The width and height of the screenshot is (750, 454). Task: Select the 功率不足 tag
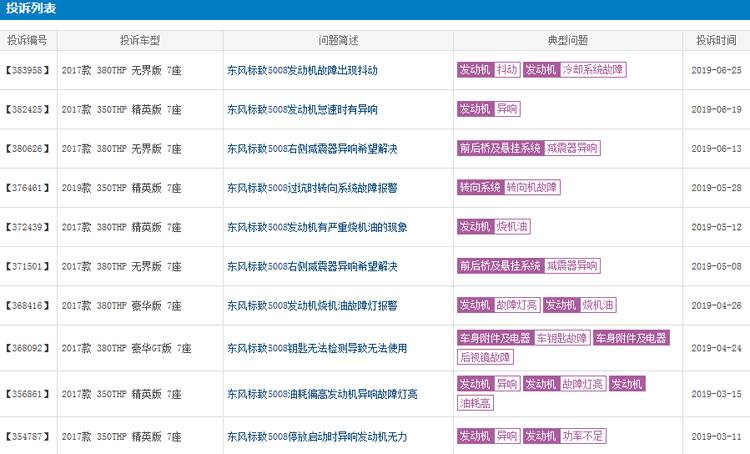click(x=585, y=437)
